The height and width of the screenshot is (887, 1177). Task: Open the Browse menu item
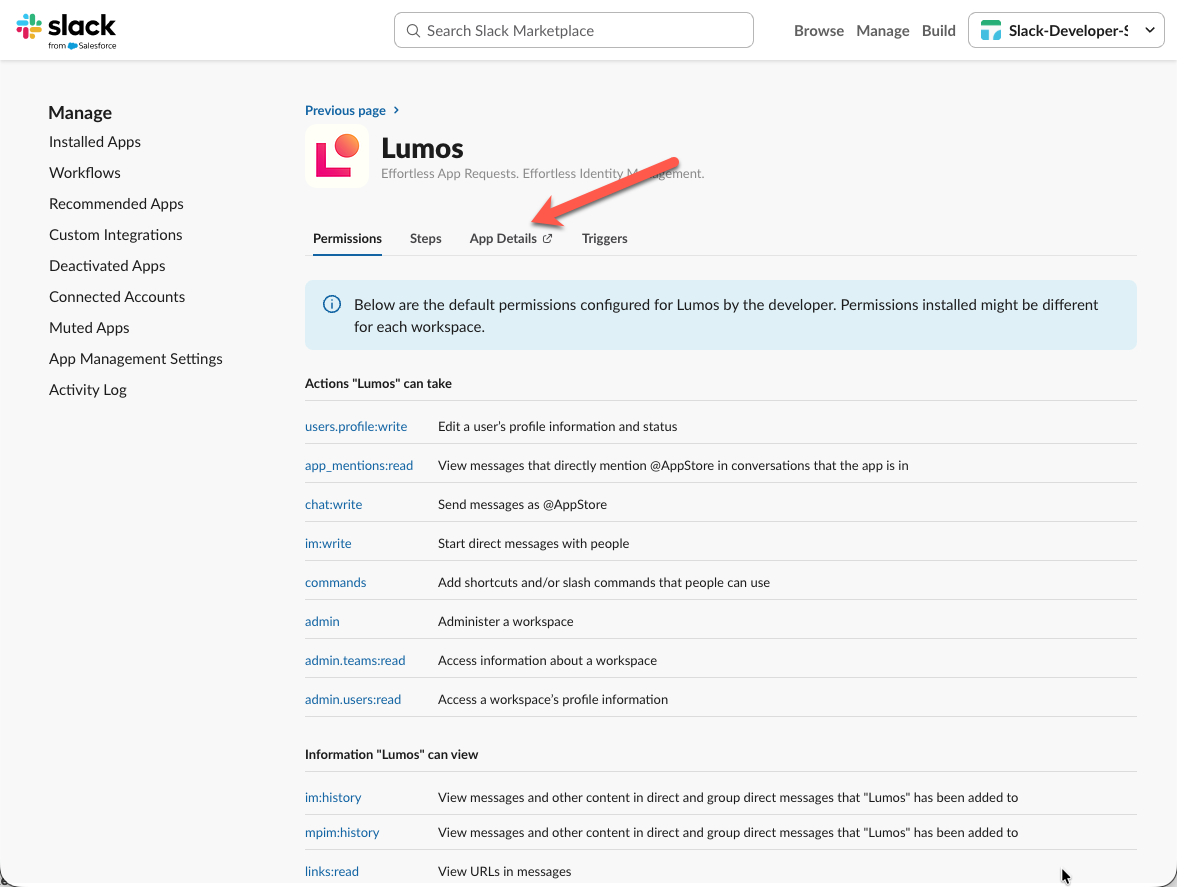[818, 31]
